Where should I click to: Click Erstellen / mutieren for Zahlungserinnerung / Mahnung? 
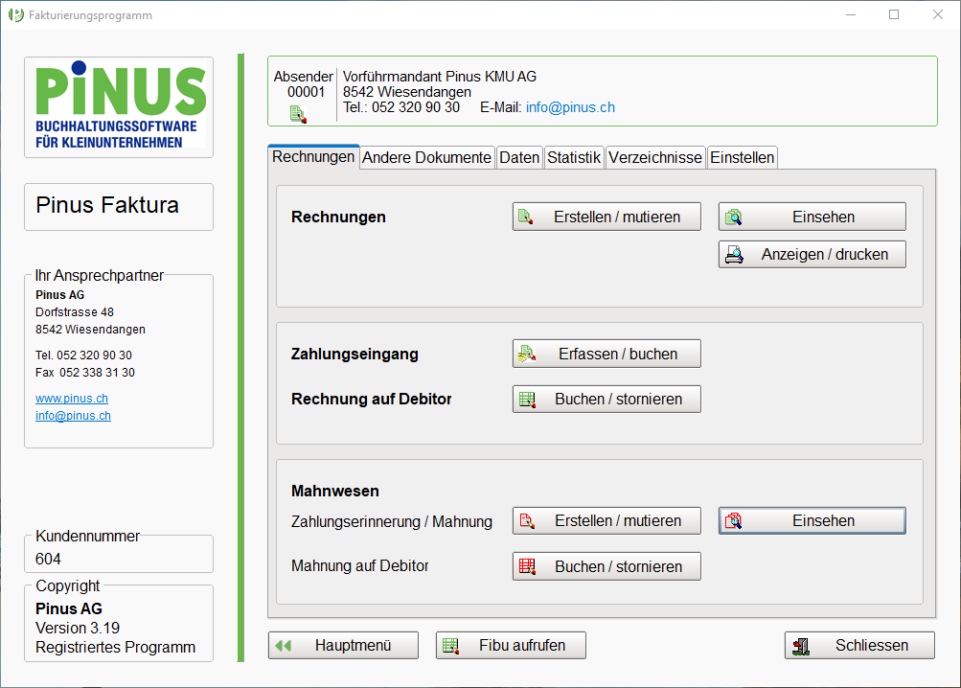click(606, 521)
